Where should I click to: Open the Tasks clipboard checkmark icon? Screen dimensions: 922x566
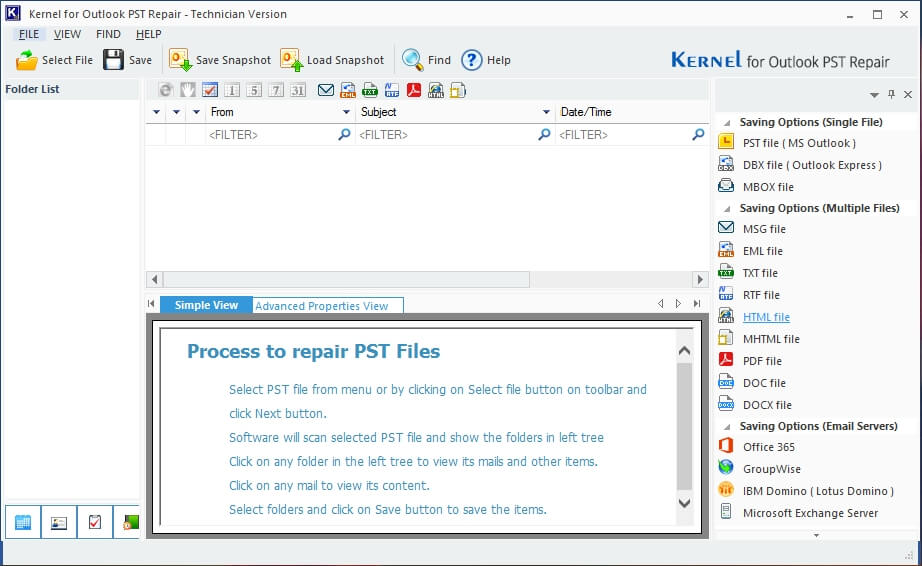pyautogui.click(x=95, y=522)
